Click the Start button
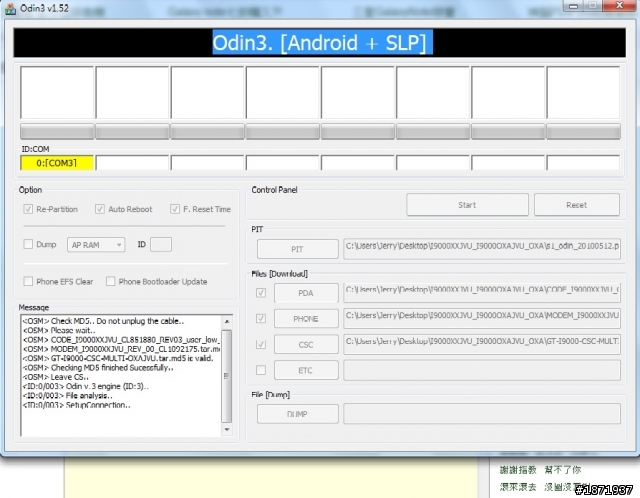The height and width of the screenshot is (498, 640). point(467,205)
